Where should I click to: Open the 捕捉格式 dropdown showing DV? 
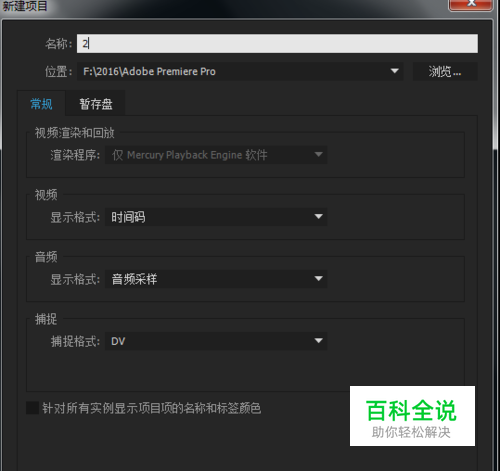pyautogui.click(x=216, y=341)
